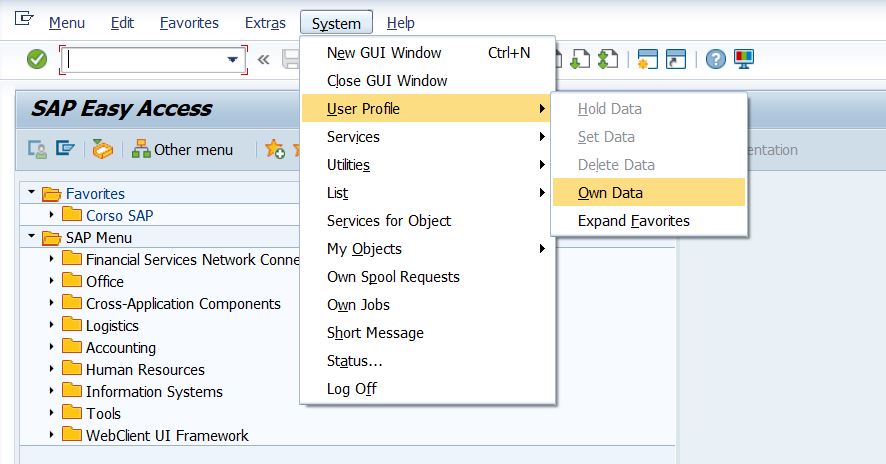
Task: Open the My Objects submenu entry
Action: (x=428, y=249)
